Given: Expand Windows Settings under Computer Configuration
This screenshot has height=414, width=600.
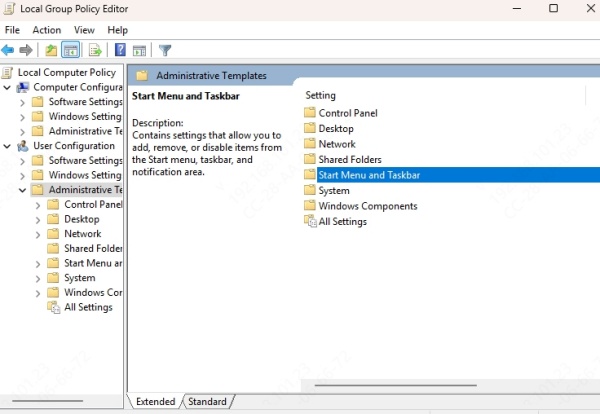Looking at the screenshot, I should (22, 117).
